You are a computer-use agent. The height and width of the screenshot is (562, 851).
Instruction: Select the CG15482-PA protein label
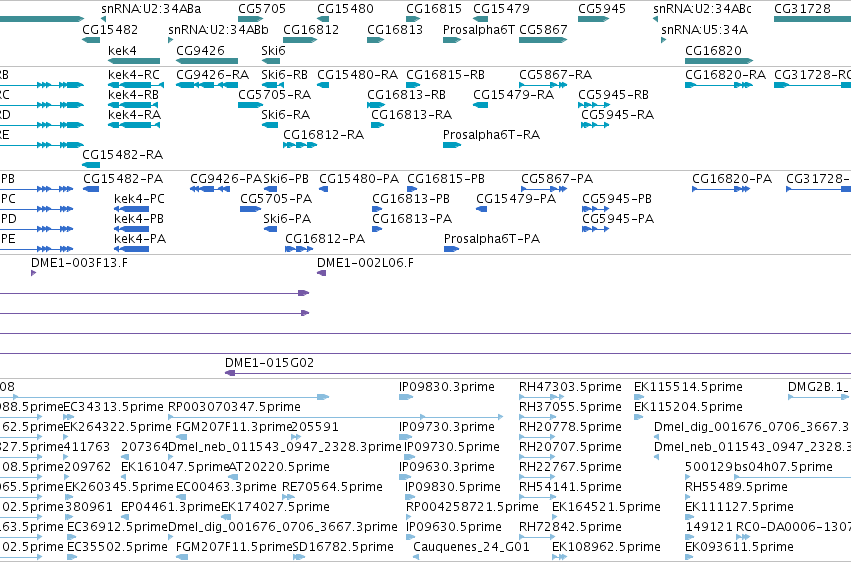pos(123,178)
